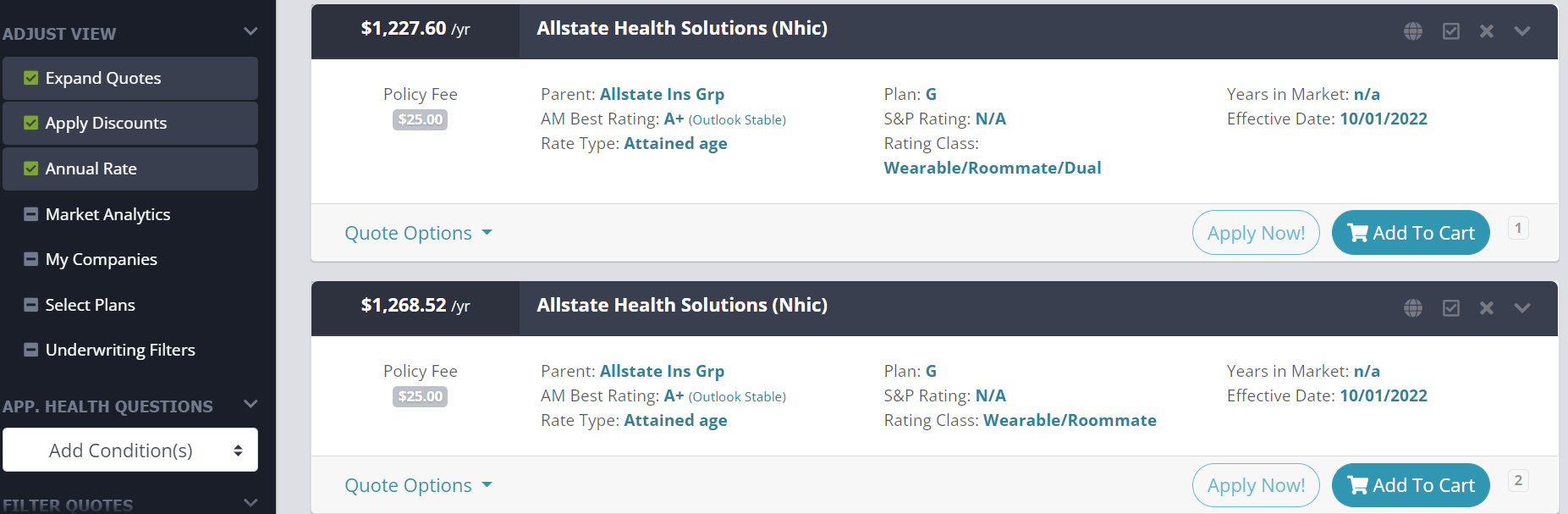Click Apply Now! on the $1,268.52 quote

point(1255,484)
